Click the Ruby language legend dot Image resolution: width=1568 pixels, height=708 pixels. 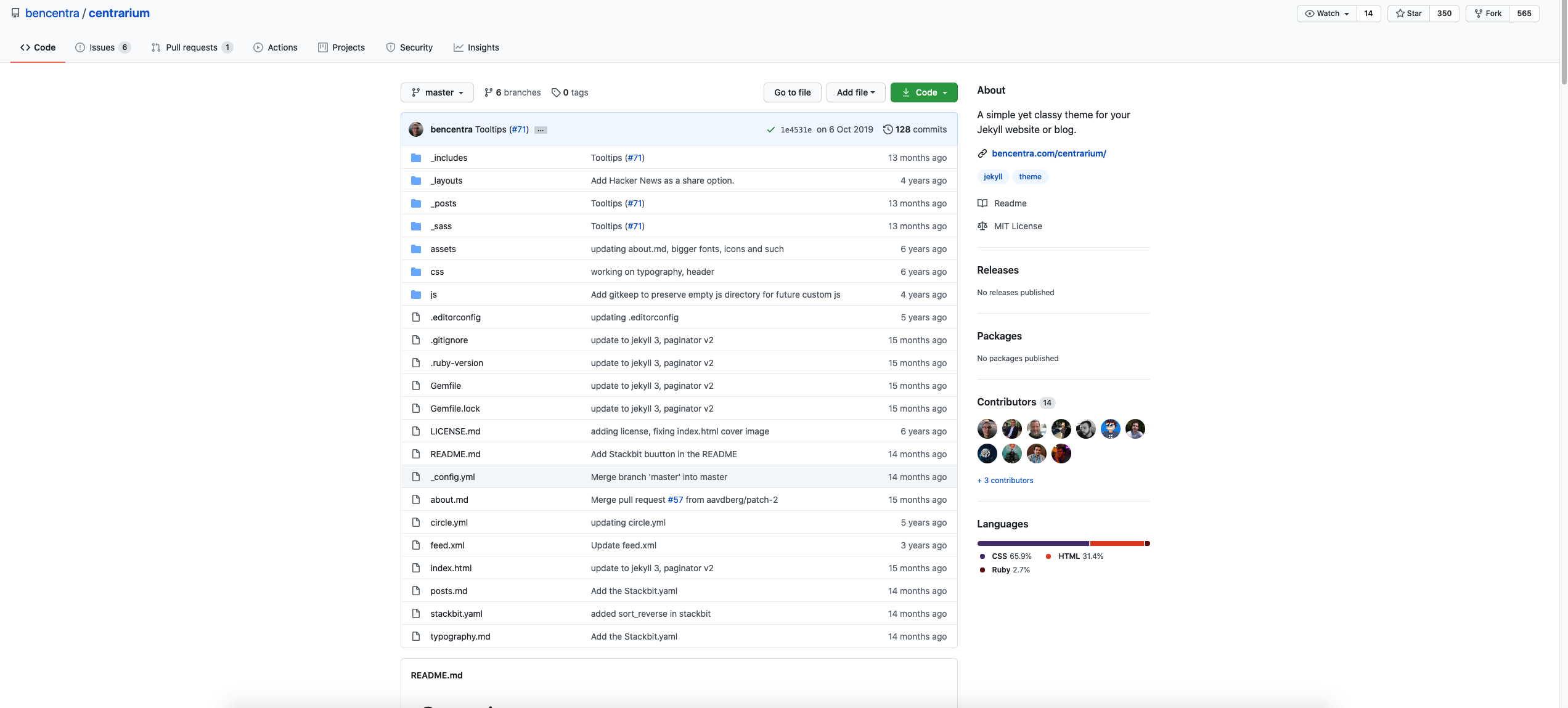coord(982,570)
